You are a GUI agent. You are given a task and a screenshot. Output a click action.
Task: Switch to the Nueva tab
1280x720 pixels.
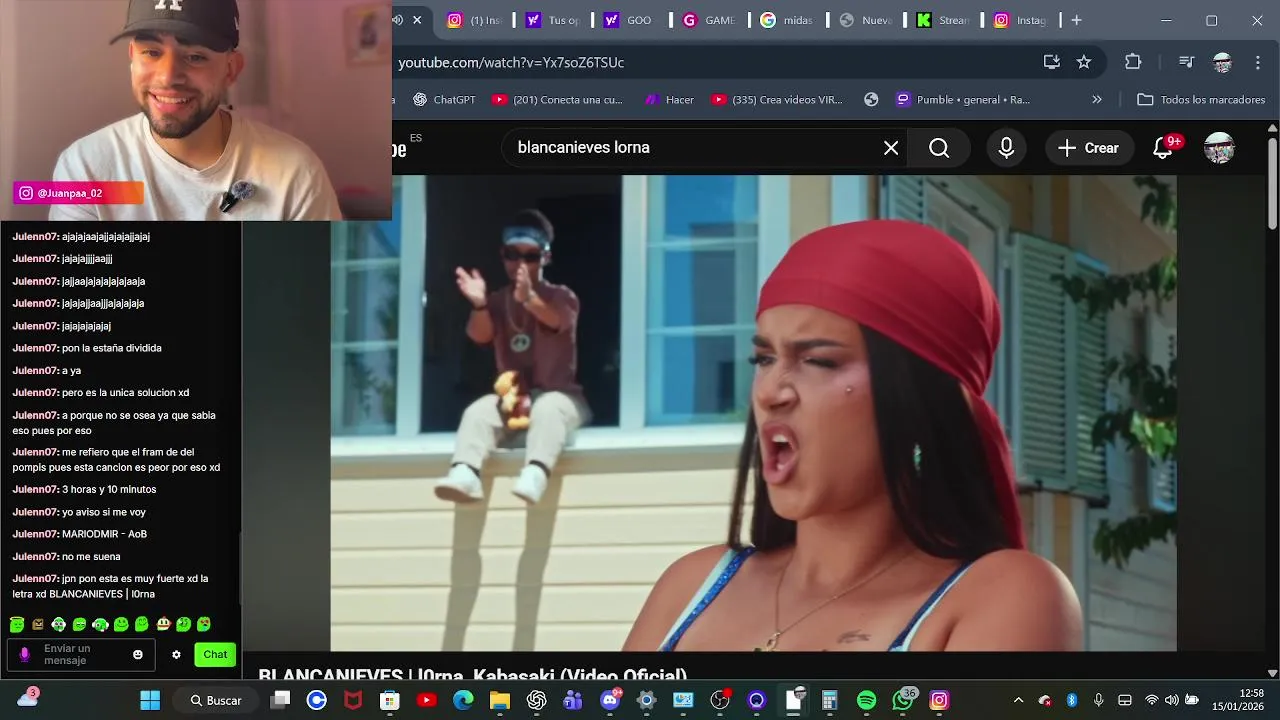tap(865, 20)
